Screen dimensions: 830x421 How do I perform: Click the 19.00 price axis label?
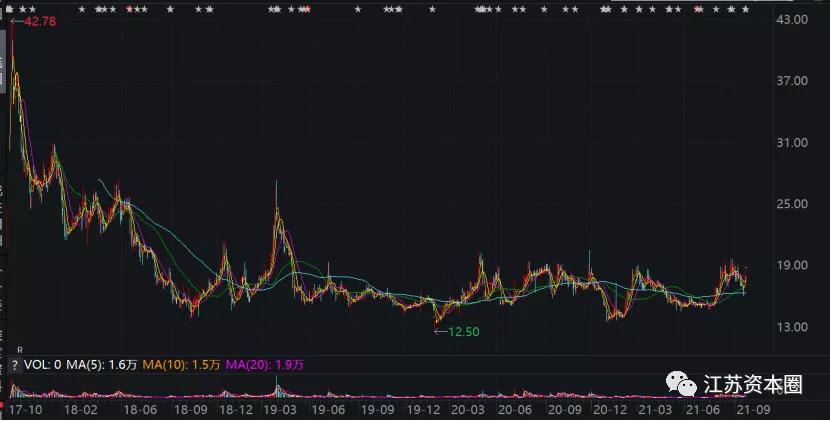(x=792, y=265)
